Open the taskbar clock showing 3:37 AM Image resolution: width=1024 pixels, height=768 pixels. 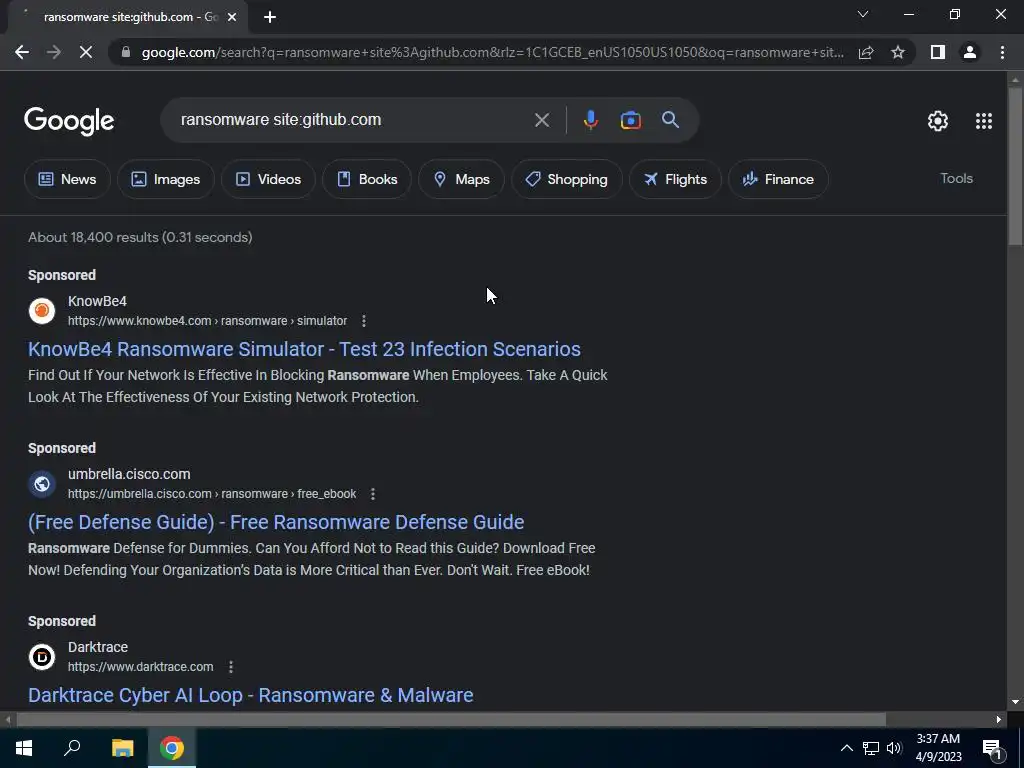click(938, 748)
